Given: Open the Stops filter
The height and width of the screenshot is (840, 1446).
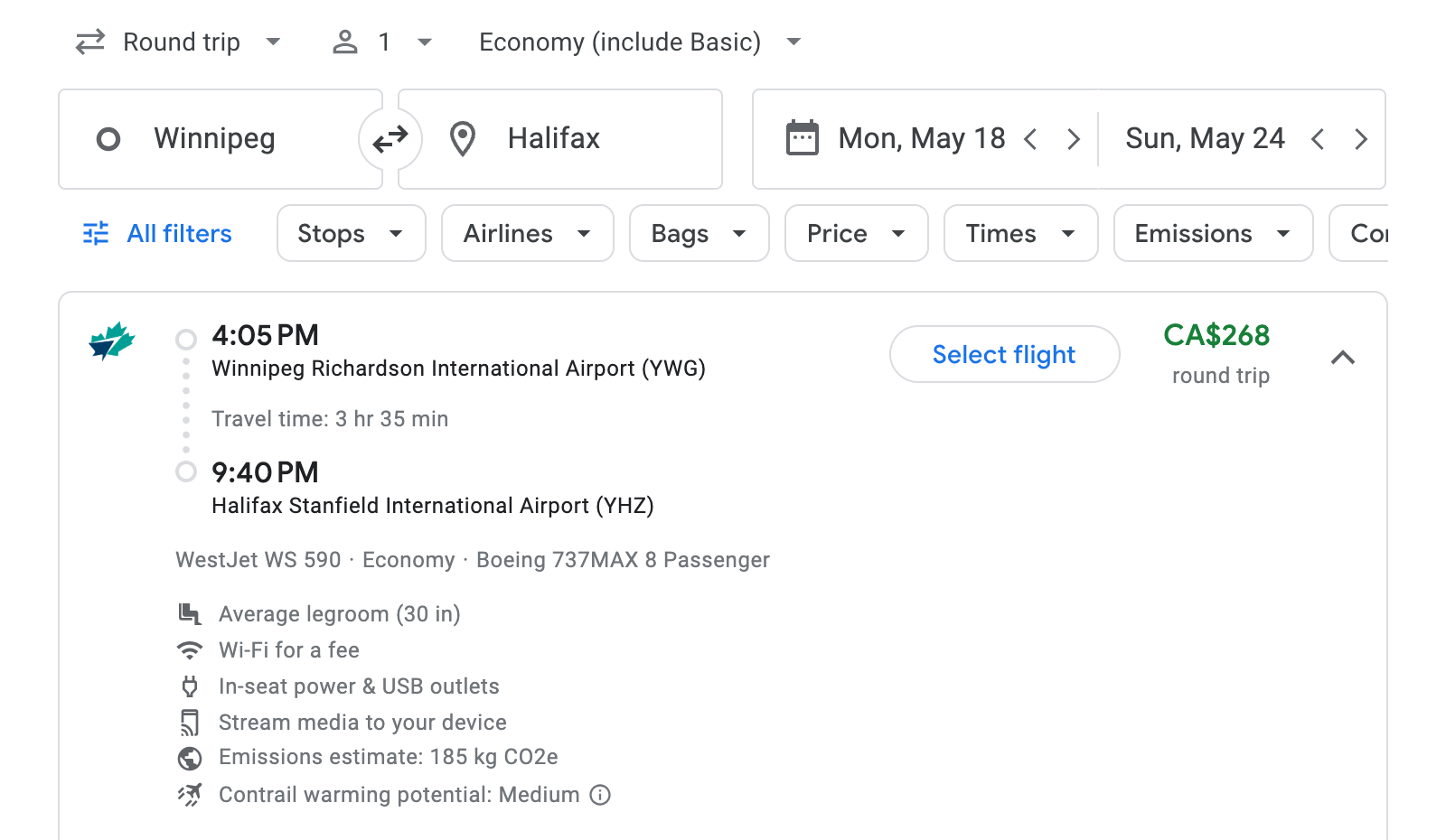Looking at the screenshot, I should (x=351, y=233).
